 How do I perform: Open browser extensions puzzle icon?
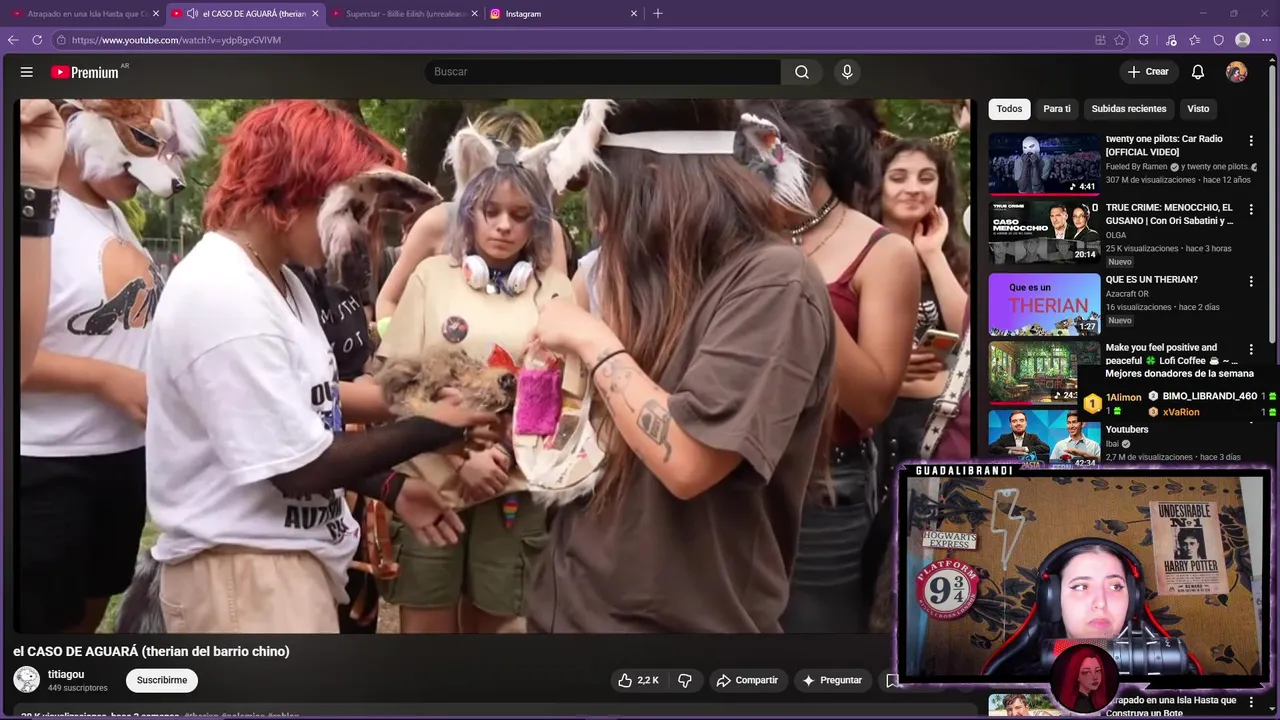(x=1144, y=40)
